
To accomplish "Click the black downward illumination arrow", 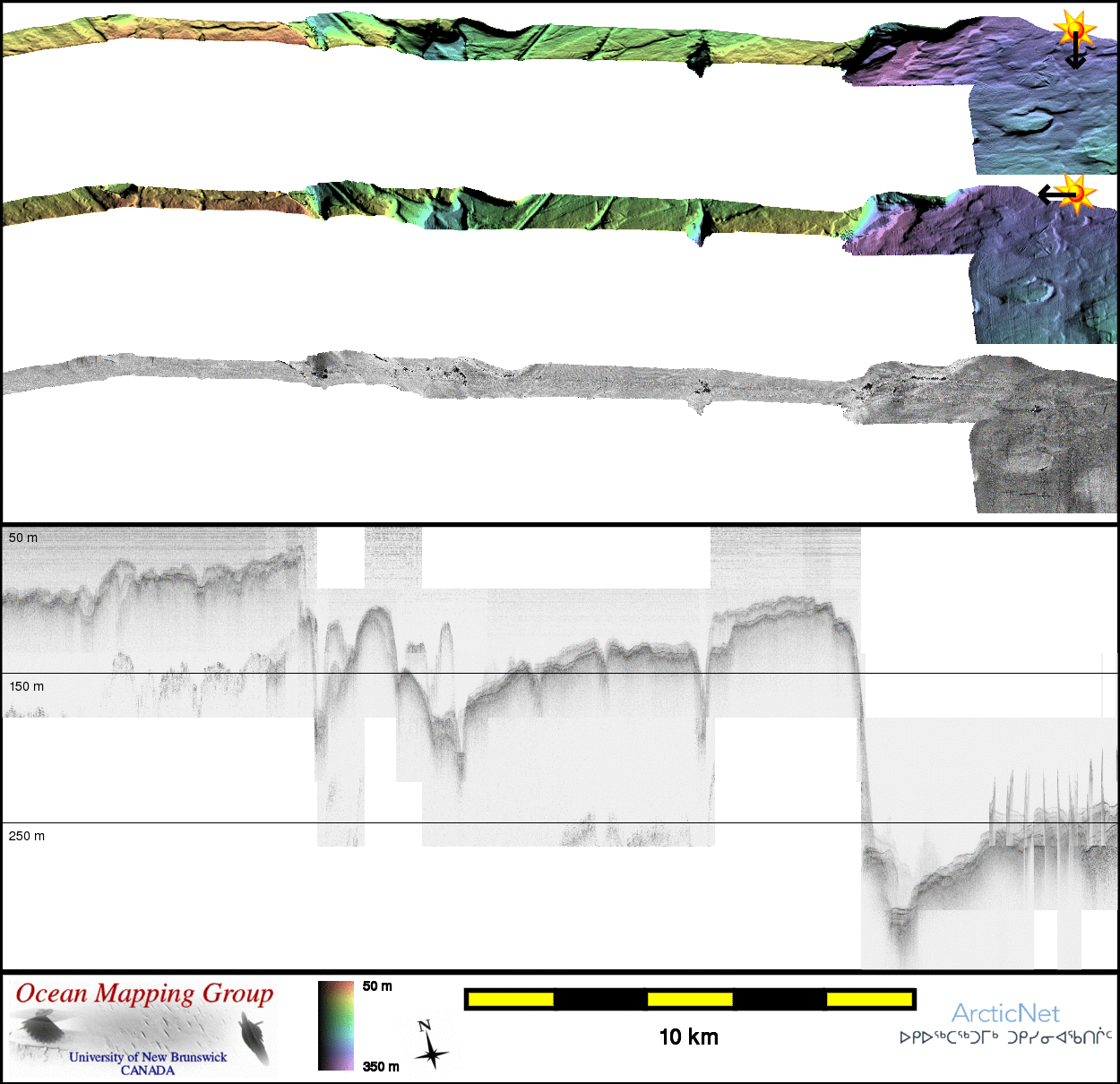I will [x=1075, y=54].
